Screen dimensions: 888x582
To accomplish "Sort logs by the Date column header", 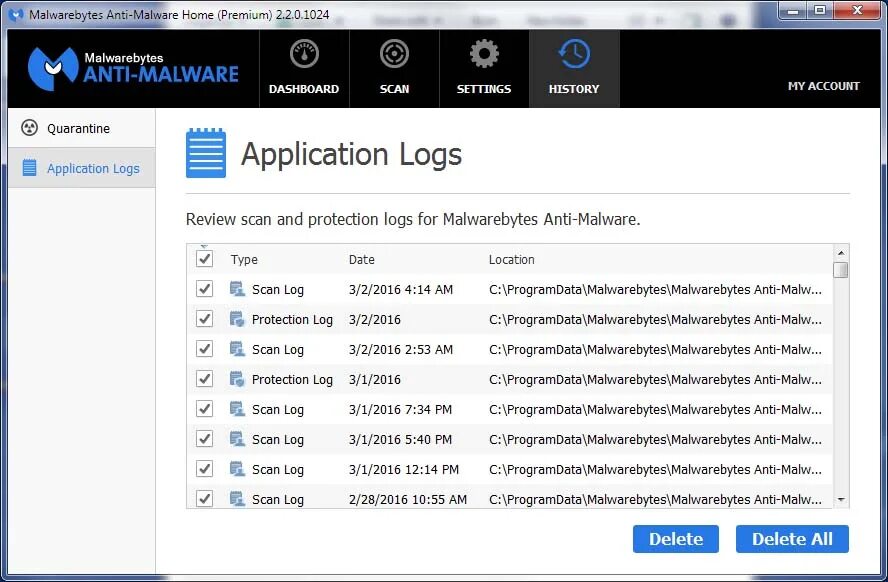I will coord(361,260).
